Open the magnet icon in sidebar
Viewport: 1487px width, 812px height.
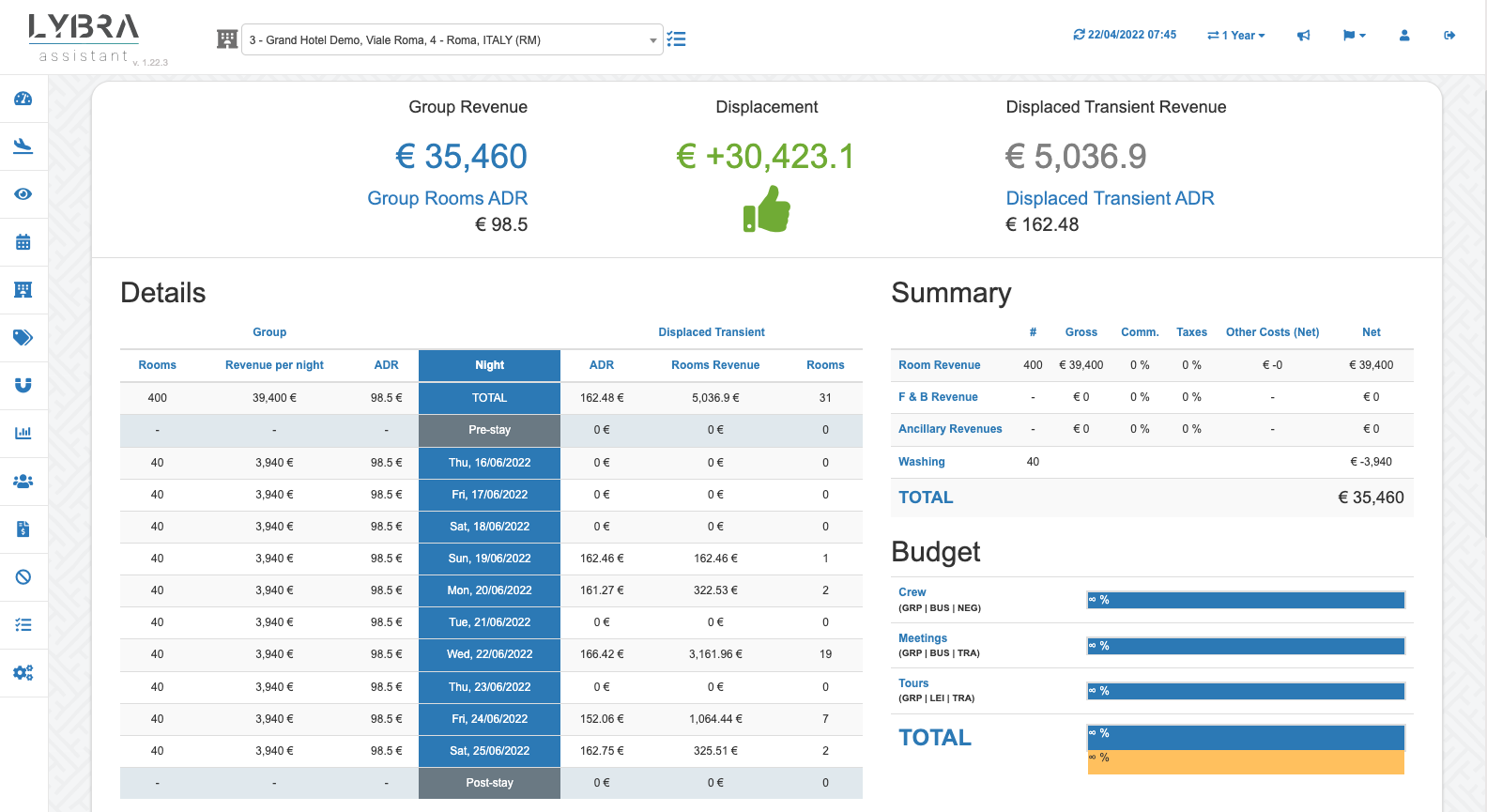[23, 385]
